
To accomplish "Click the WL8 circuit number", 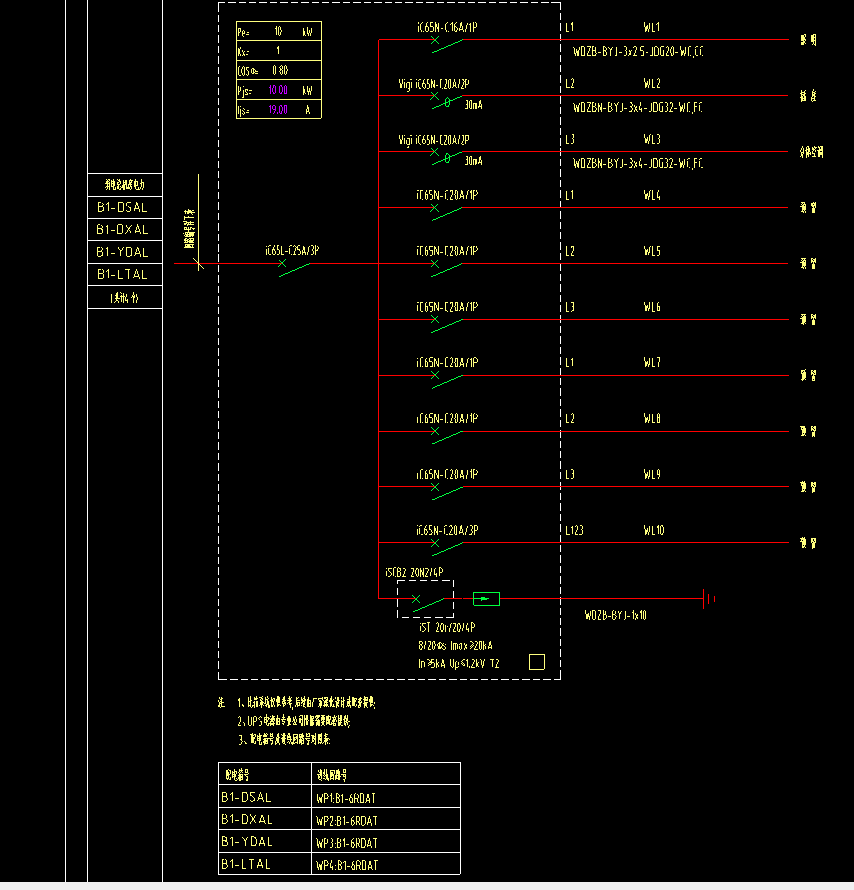I will [x=652, y=418].
